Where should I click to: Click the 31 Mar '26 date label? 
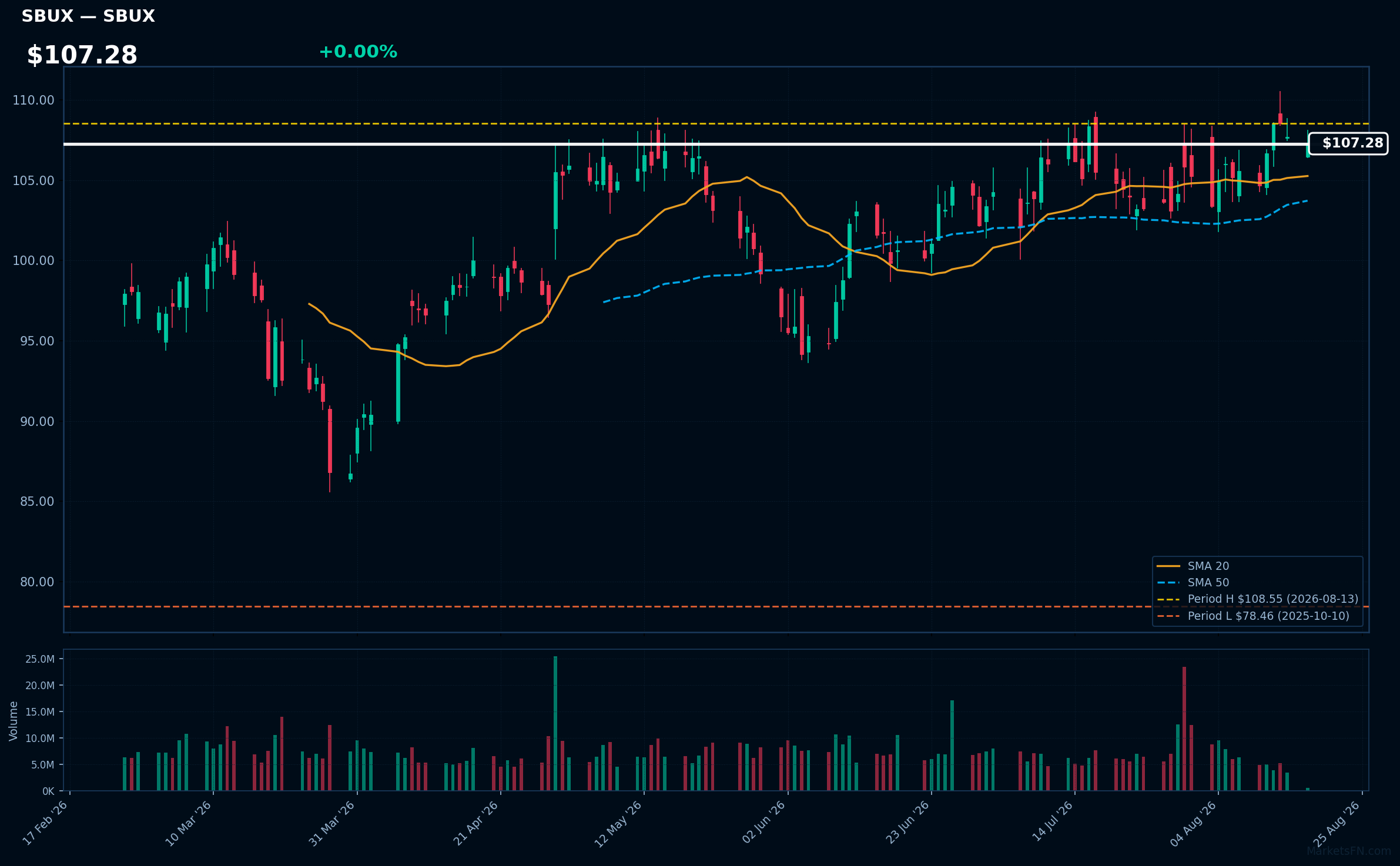pyautogui.click(x=332, y=823)
